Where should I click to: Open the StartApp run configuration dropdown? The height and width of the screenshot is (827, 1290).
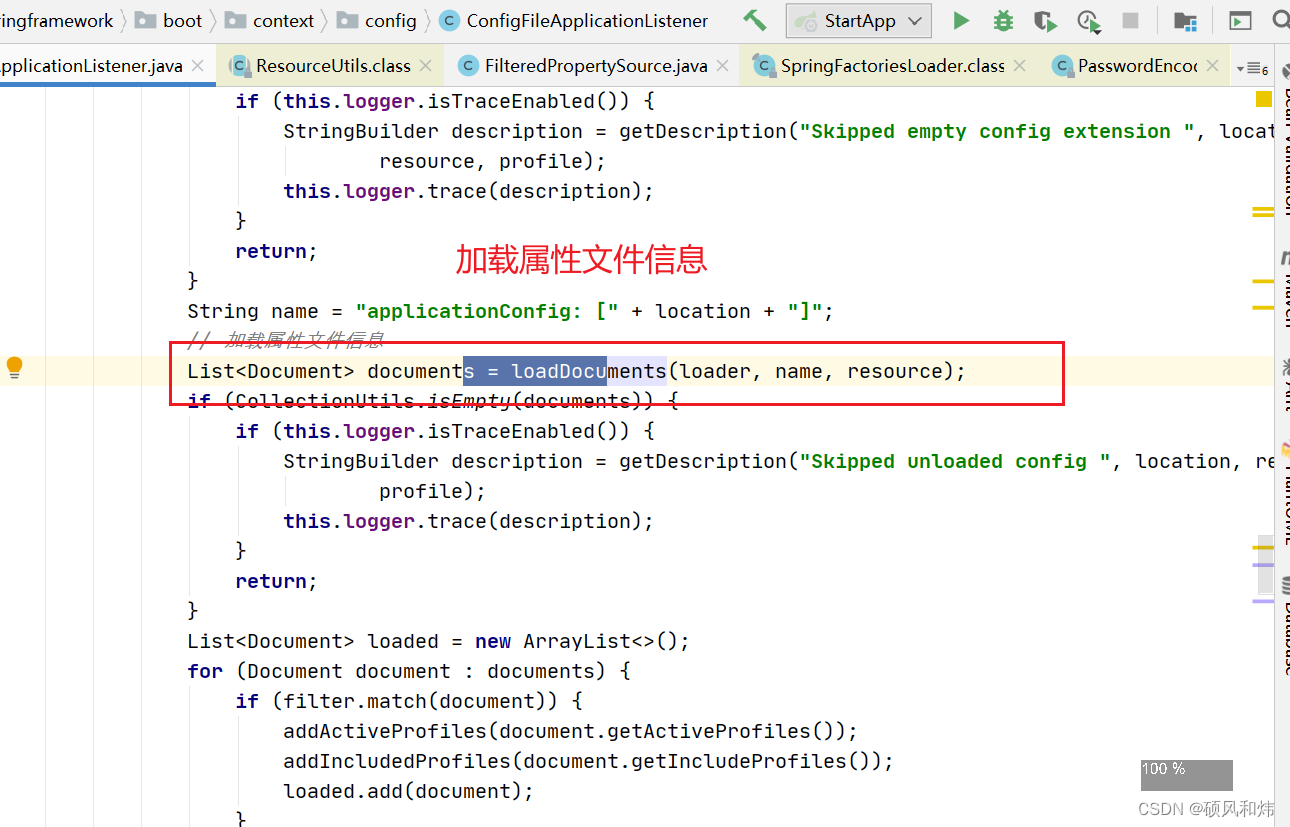859,21
